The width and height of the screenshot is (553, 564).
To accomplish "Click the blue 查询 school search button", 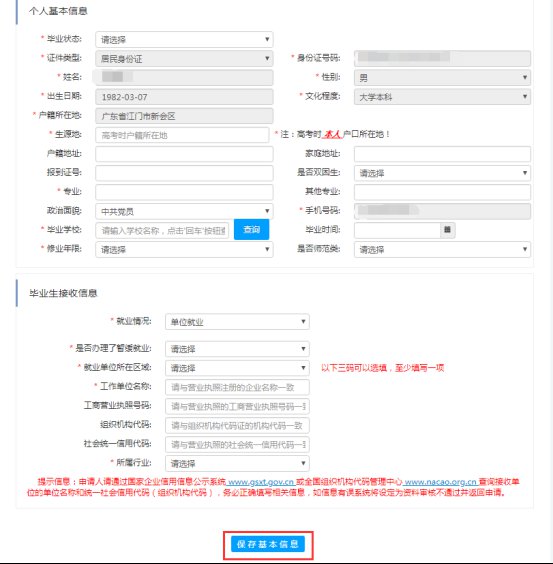I will 251,229.
